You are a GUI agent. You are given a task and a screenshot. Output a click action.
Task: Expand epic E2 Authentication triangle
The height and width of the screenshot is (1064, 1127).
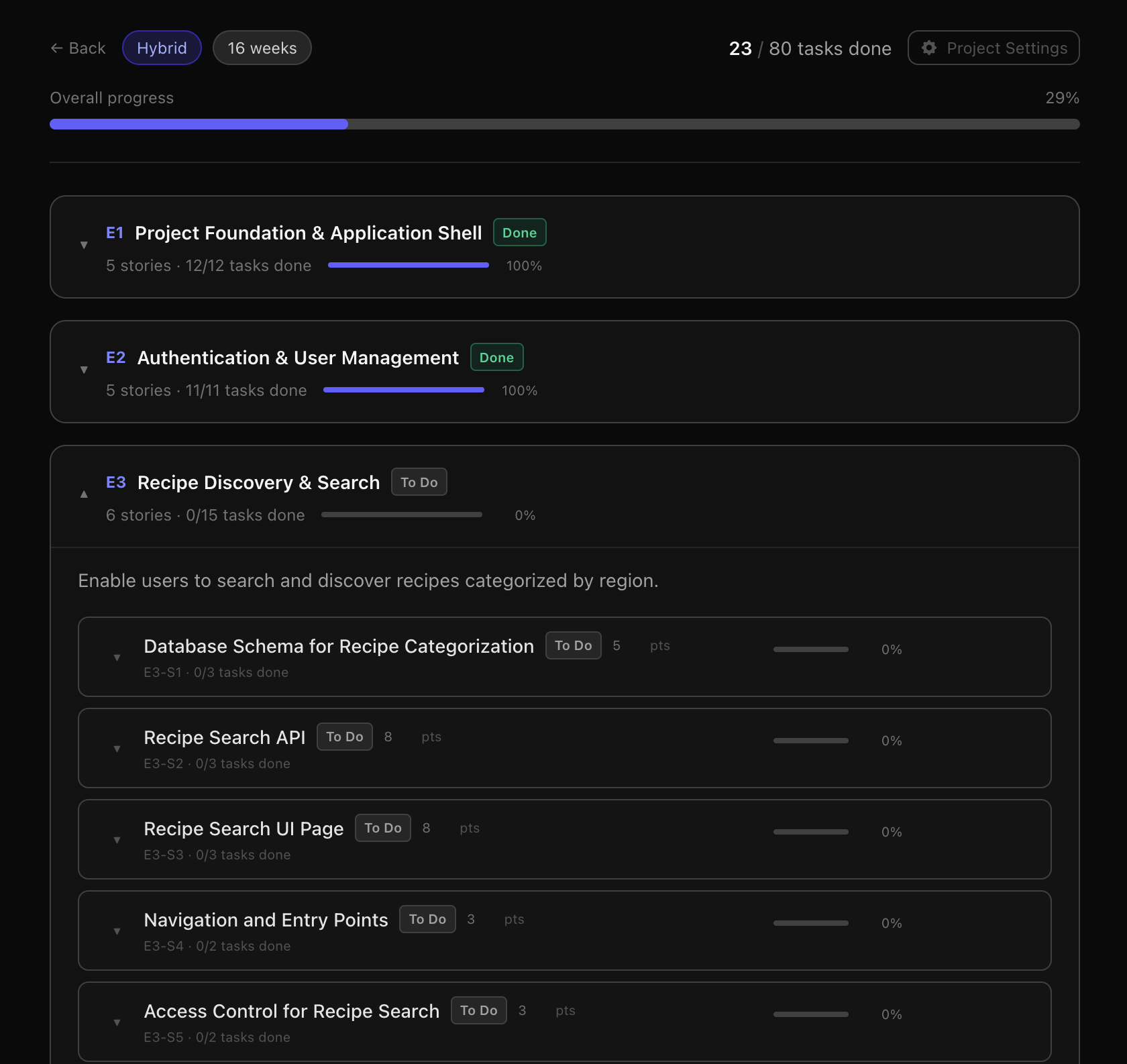(84, 370)
